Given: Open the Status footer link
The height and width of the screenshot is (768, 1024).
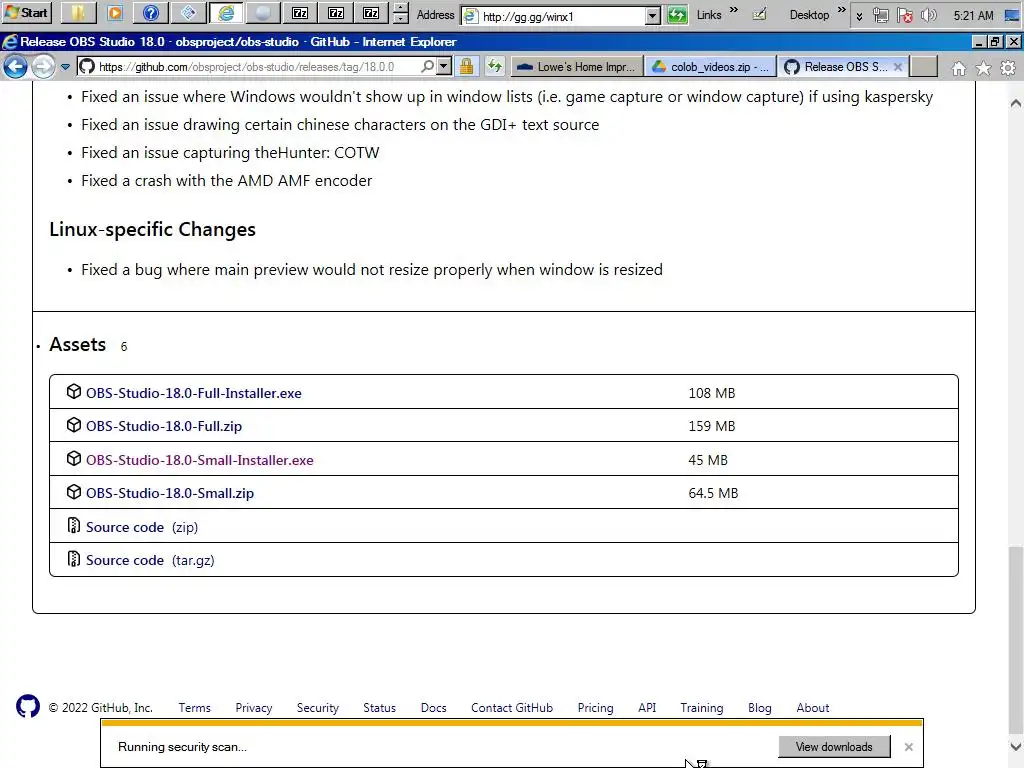Looking at the screenshot, I should pyautogui.click(x=379, y=708).
